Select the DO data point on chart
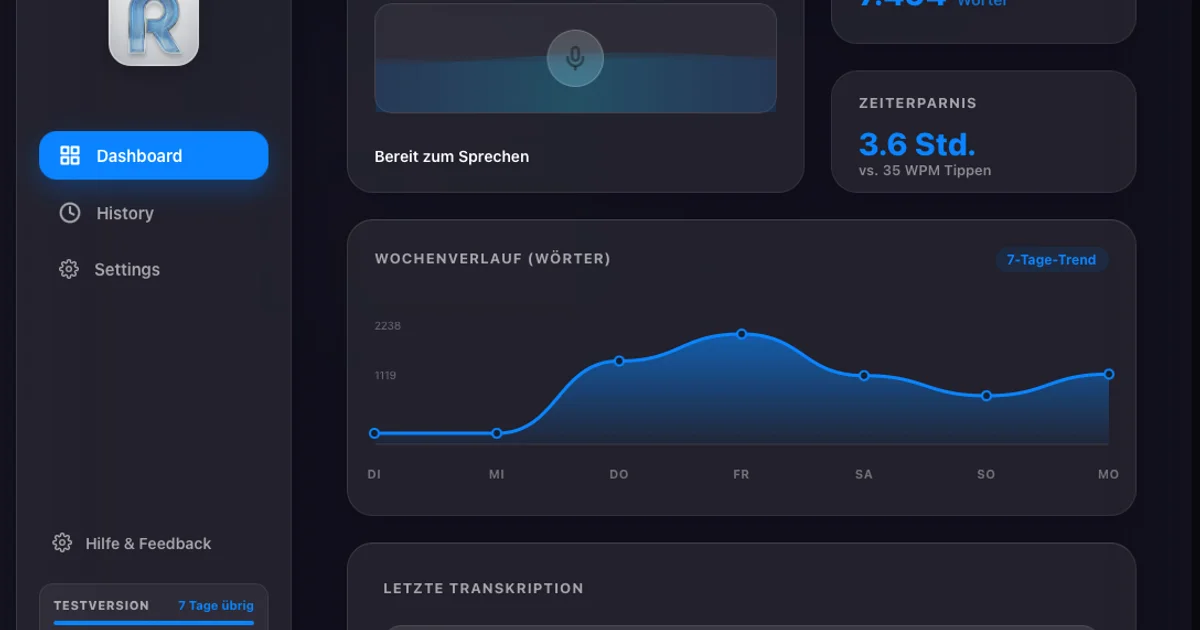Image resolution: width=1200 pixels, height=630 pixels. 619,361
